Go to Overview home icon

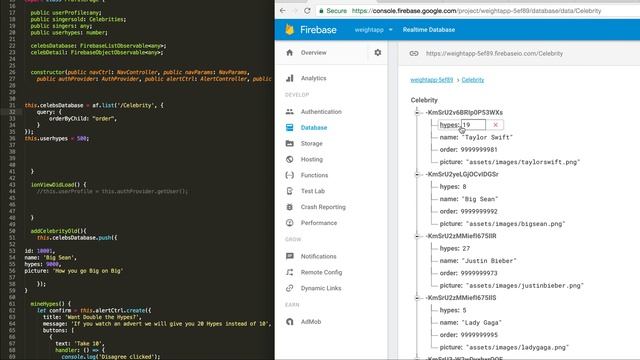(x=290, y=53)
